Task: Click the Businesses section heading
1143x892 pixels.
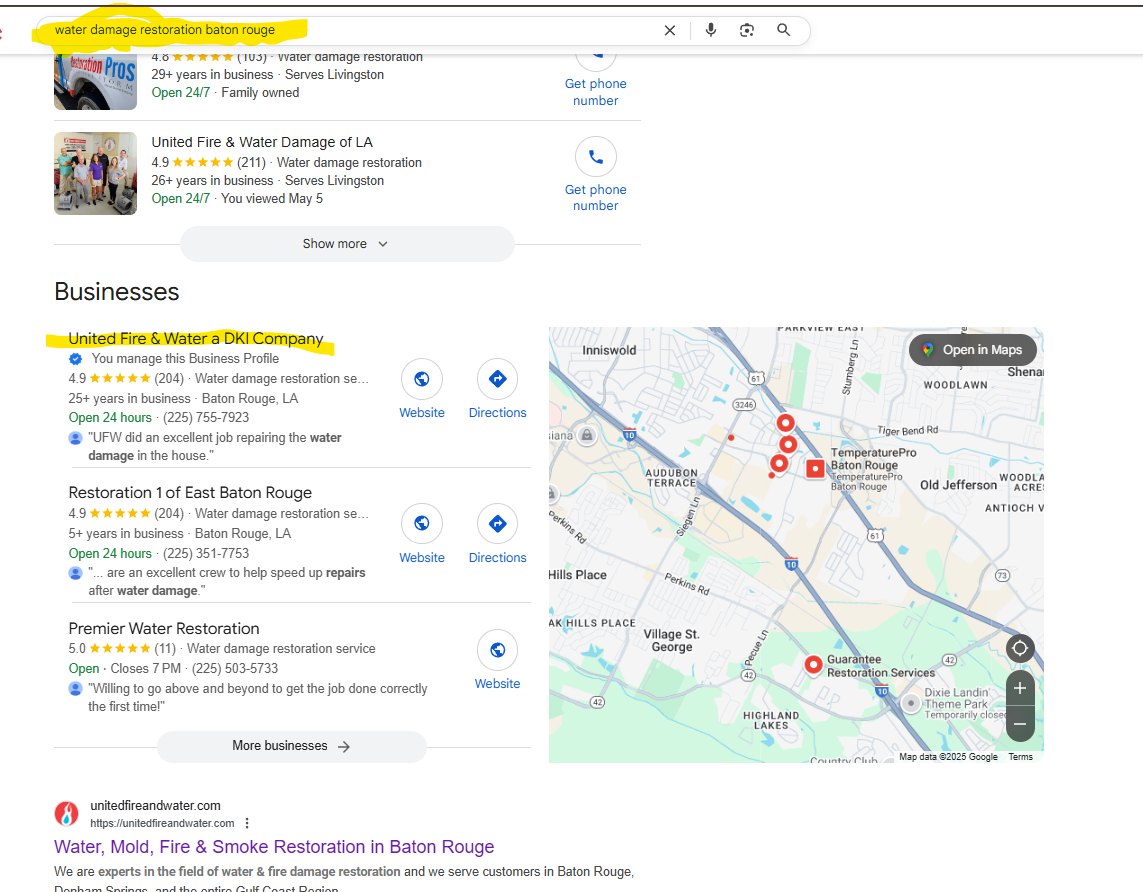Action: pyautogui.click(x=117, y=292)
